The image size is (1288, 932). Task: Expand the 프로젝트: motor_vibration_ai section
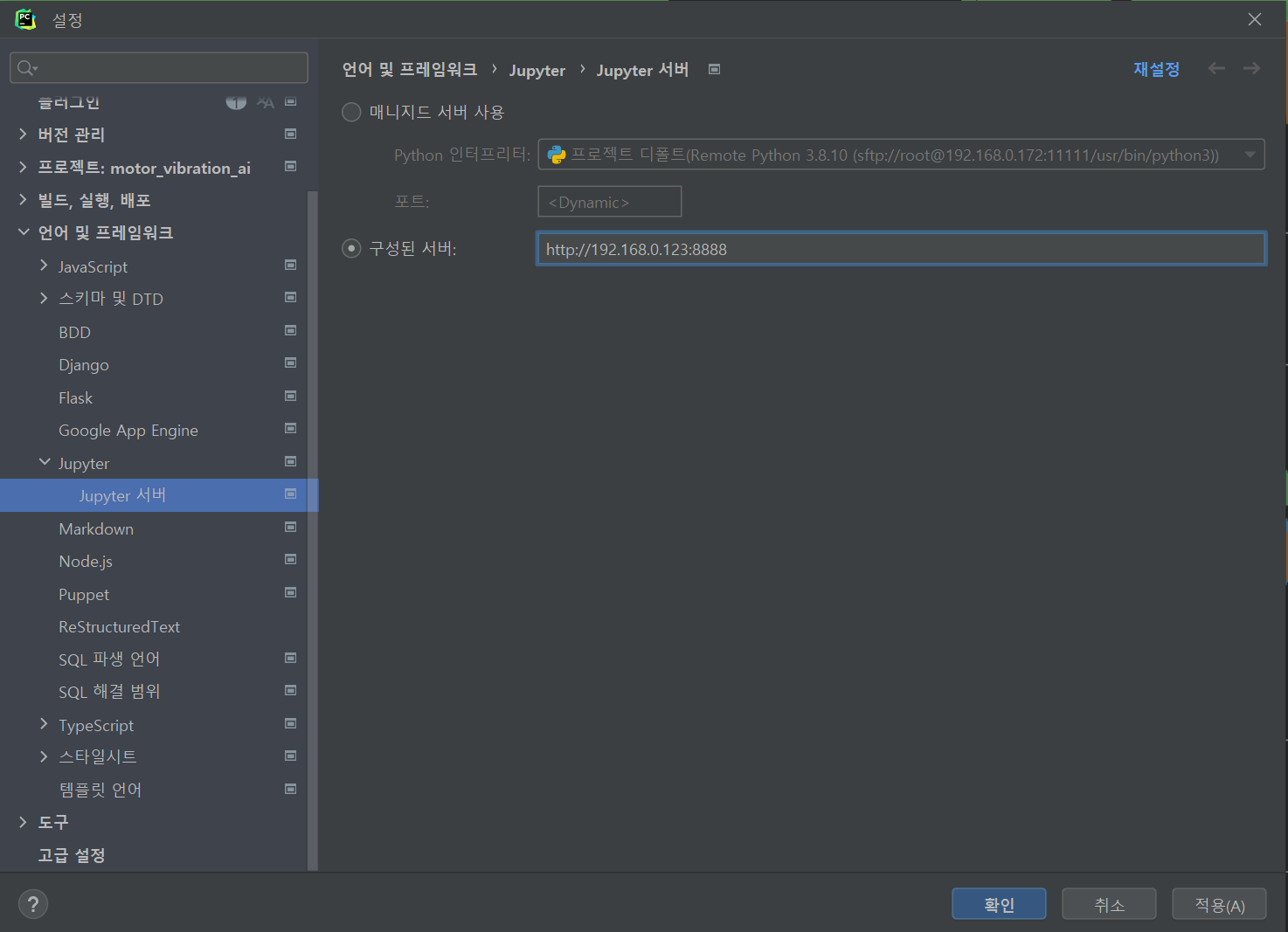click(23, 167)
